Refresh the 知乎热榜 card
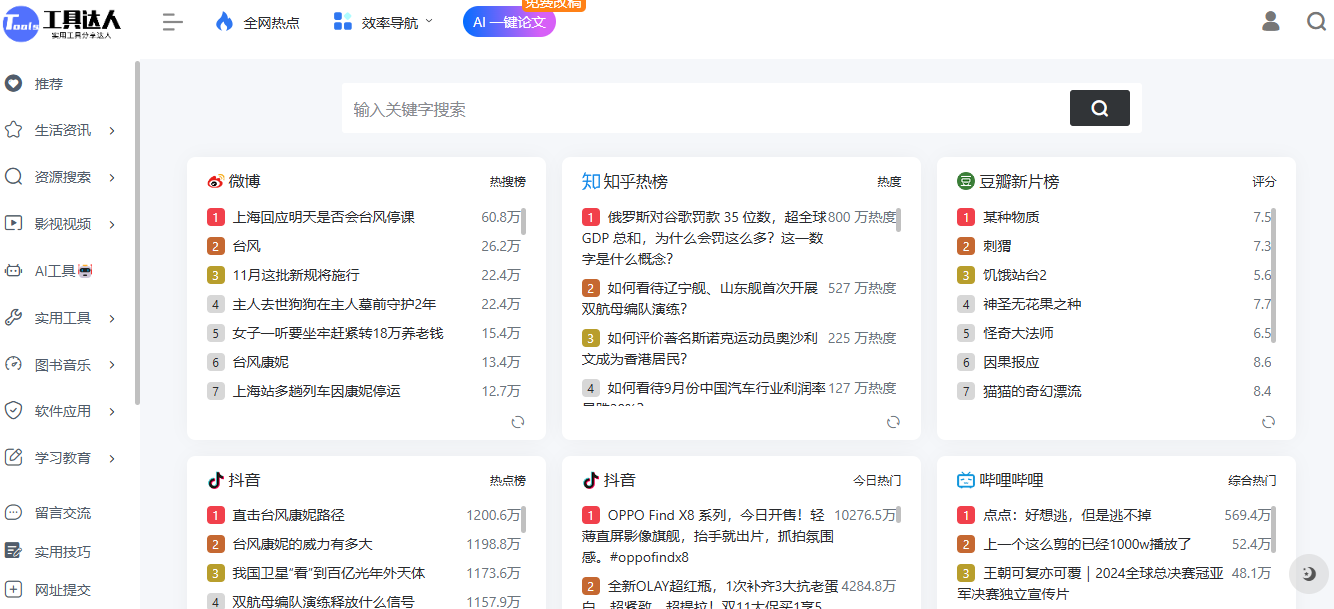Screen dimensions: 1334x609 (x=893, y=422)
